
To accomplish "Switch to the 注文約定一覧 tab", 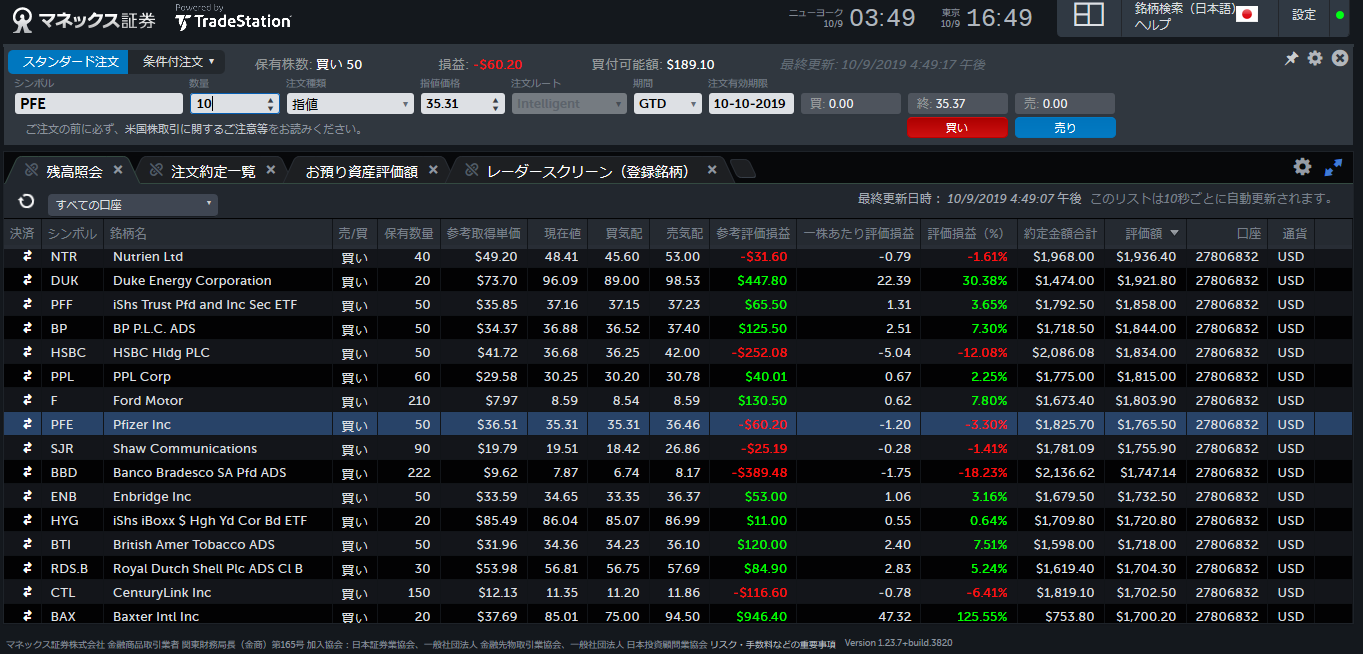I will pyautogui.click(x=213, y=171).
